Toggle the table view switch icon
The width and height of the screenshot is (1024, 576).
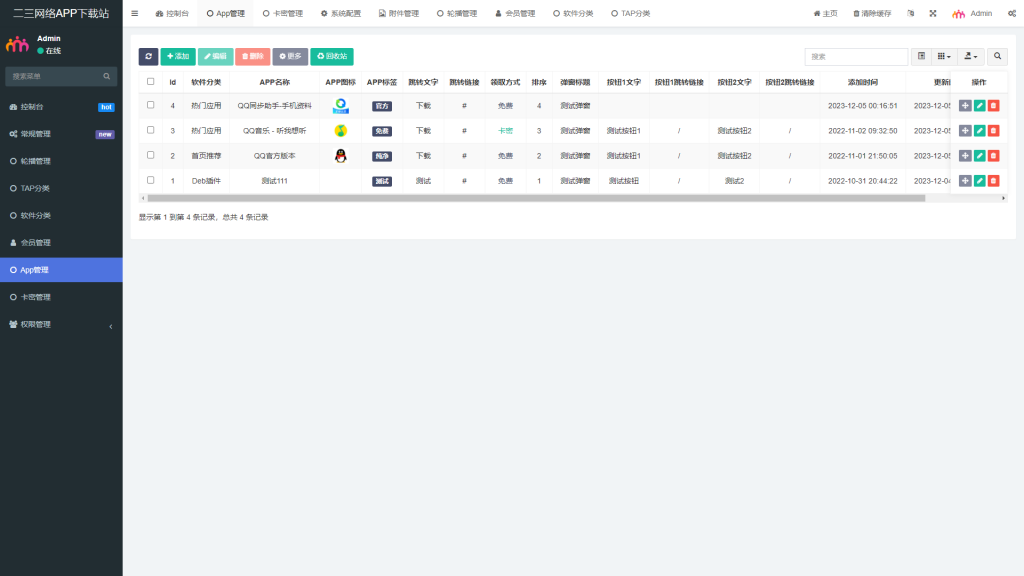(921, 57)
